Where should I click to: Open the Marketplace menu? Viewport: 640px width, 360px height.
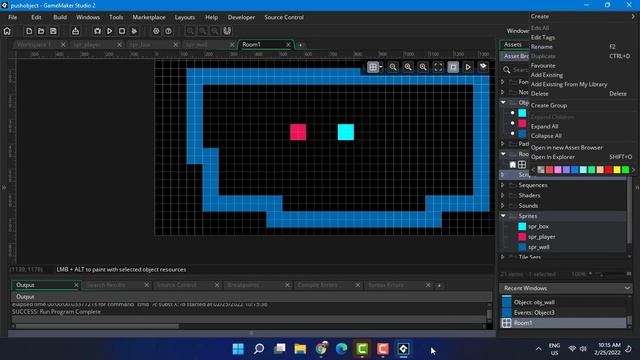(149, 17)
